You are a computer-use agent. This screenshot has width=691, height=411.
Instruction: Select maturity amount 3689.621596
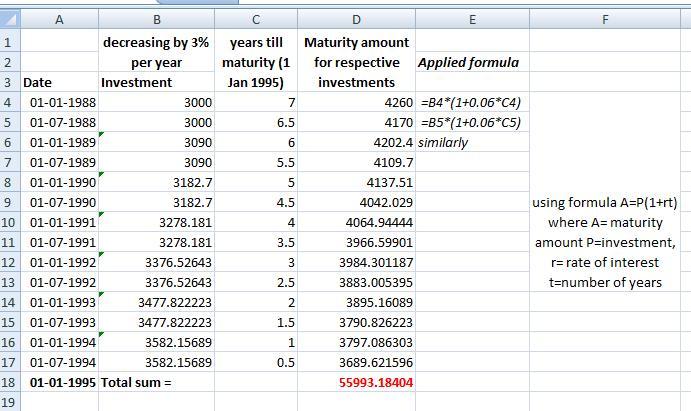tap(357, 362)
